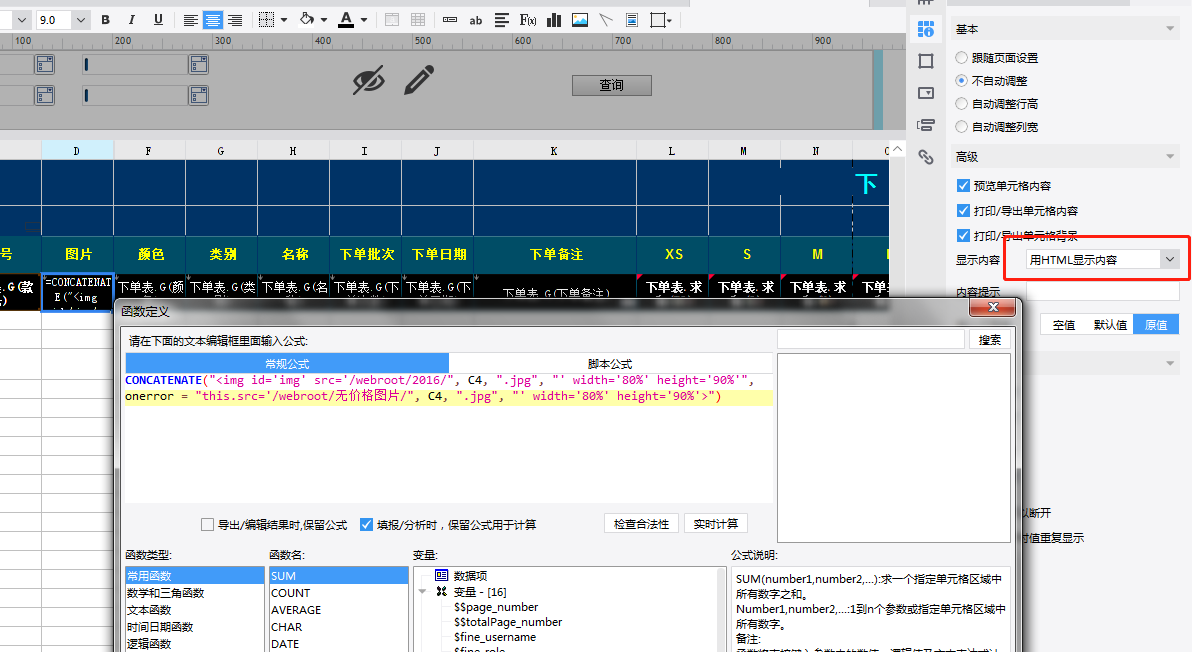
Task: Click 实时计算 button
Action: coord(716,524)
